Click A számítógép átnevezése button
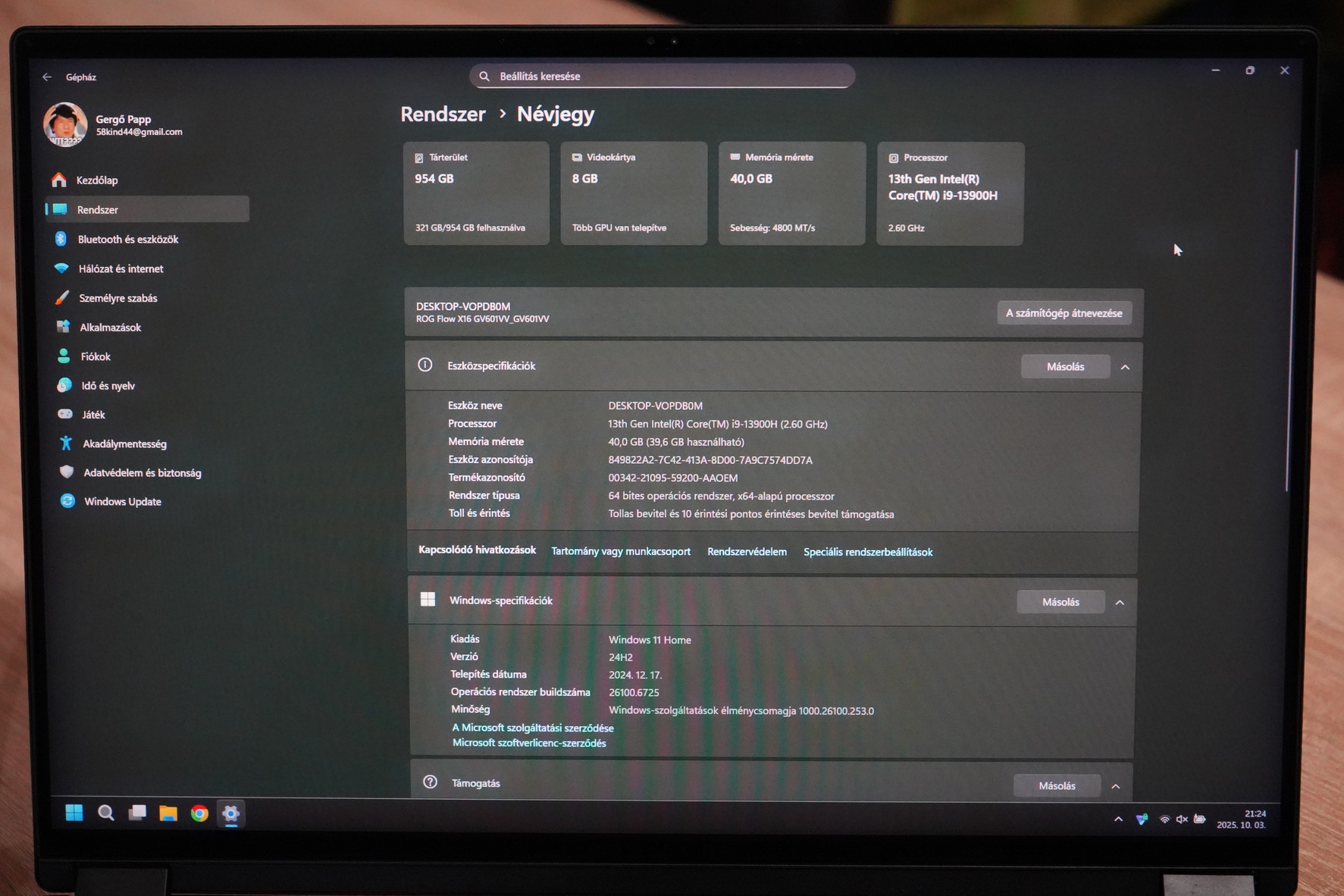This screenshot has width=1344, height=896. coord(1064,313)
